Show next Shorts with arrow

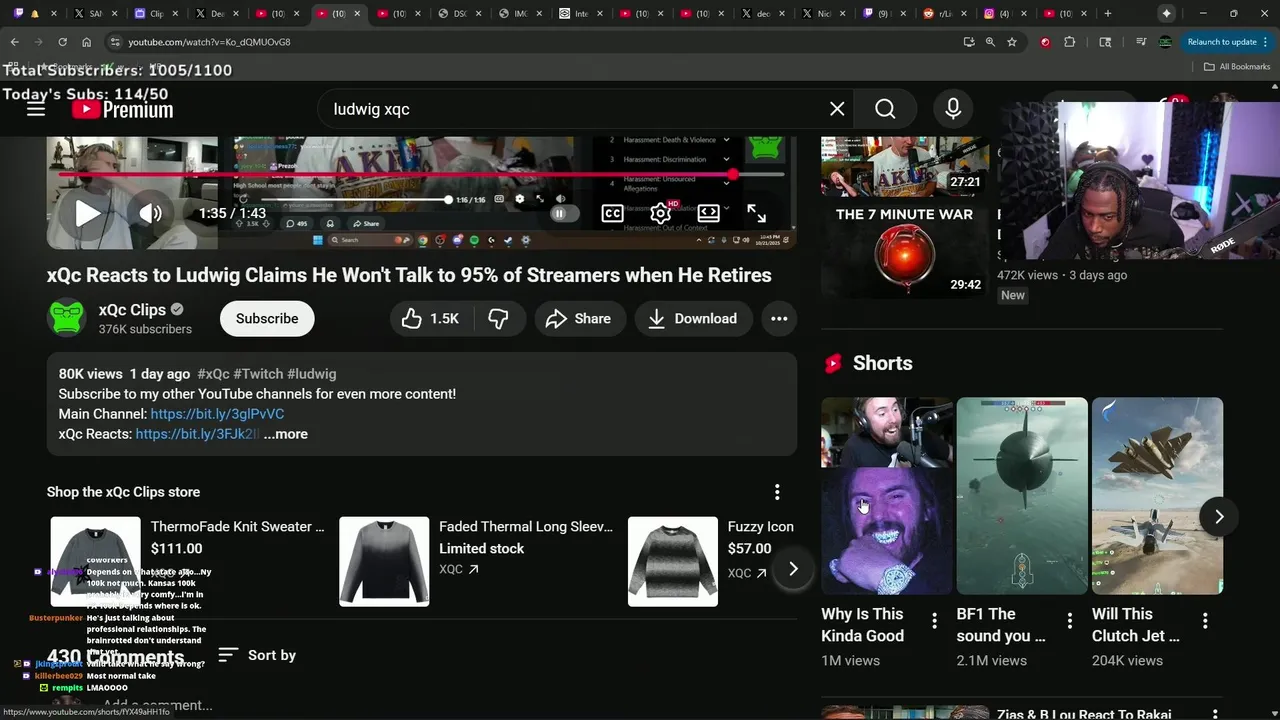pos(1219,516)
